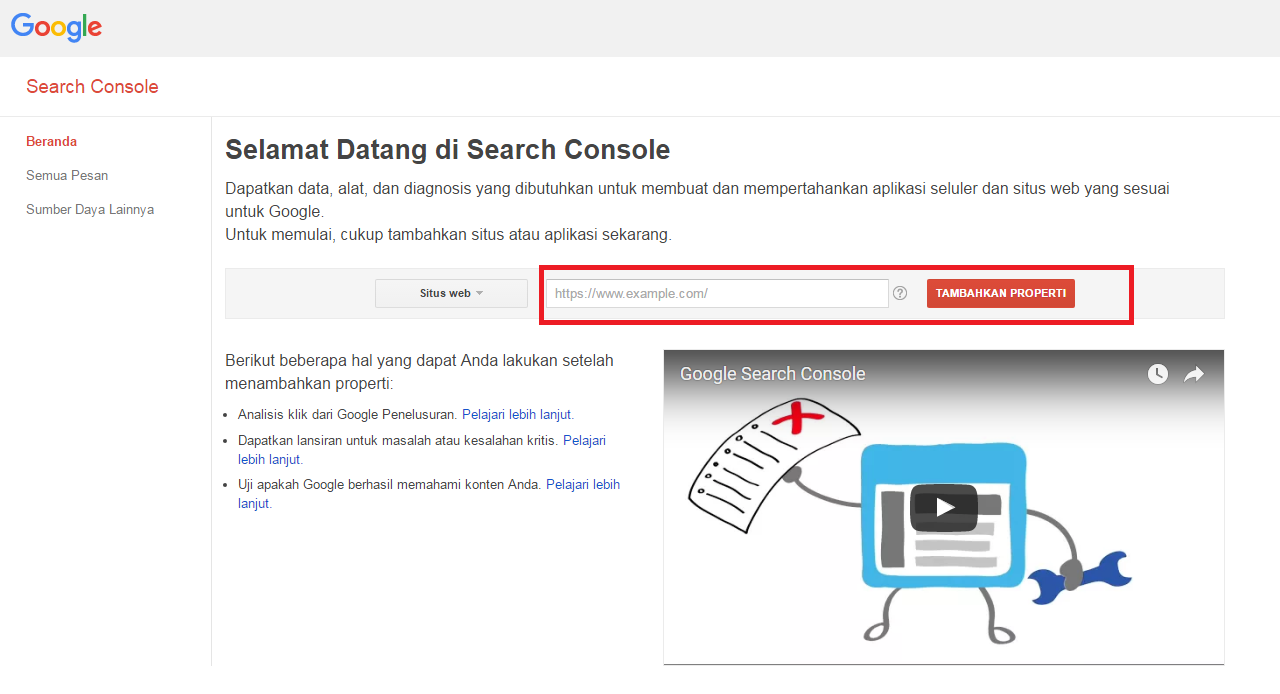Select Beranda in the sidebar
Image resolution: width=1280 pixels, height=694 pixels.
click(52, 142)
